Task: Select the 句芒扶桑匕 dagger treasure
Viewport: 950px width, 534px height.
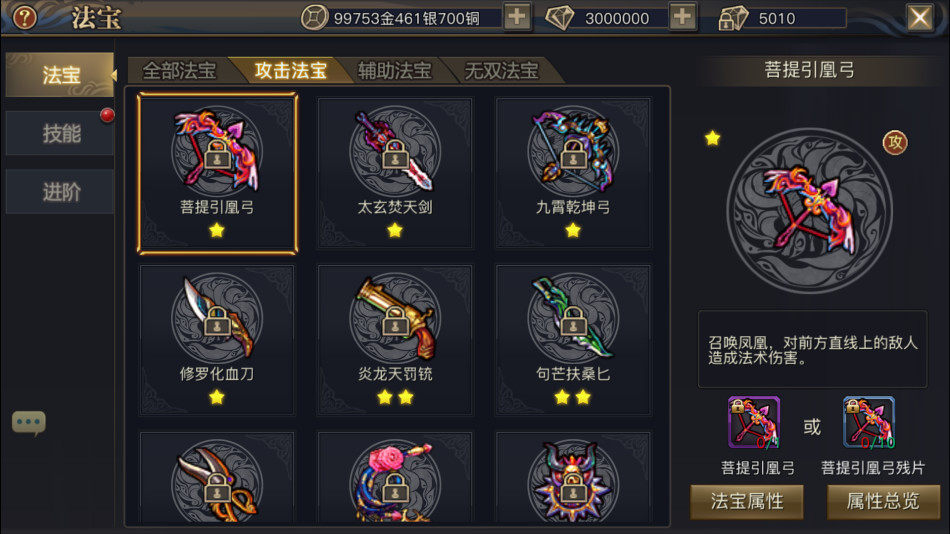Action: click(573, 340)
